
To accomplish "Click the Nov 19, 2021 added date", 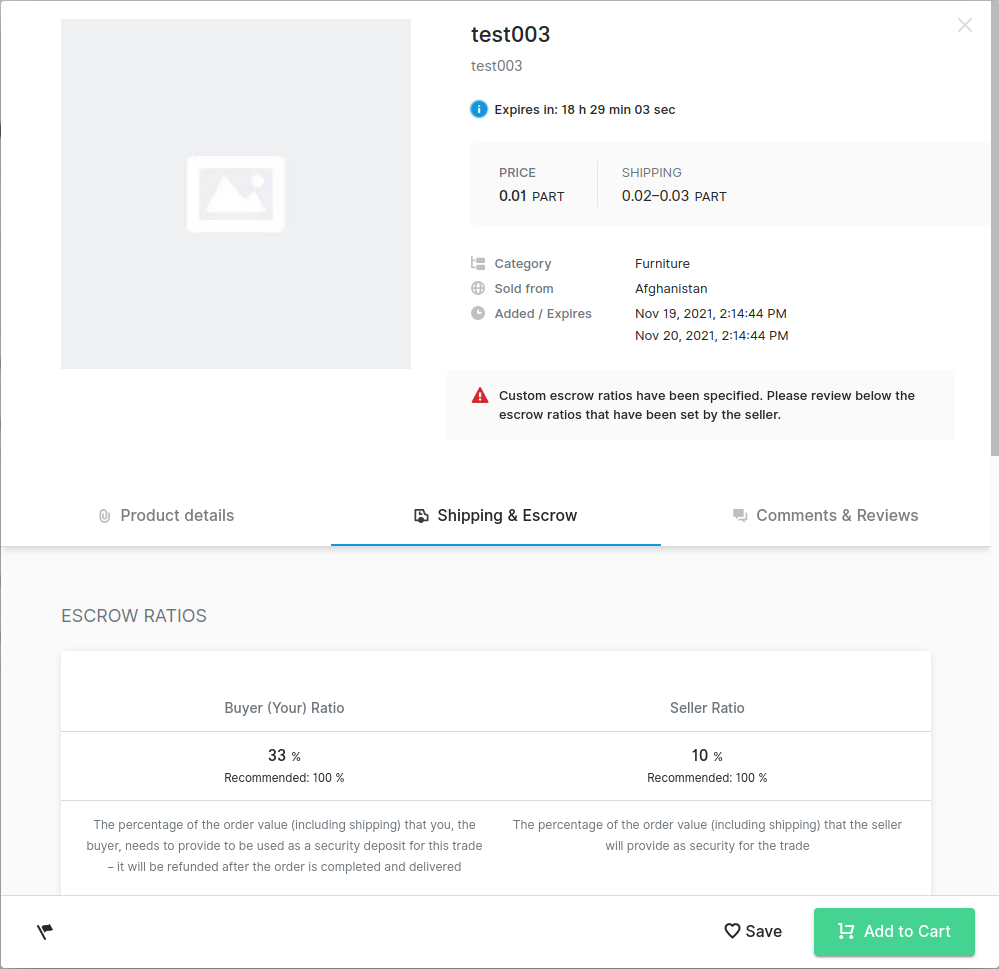I will [710, 313].
